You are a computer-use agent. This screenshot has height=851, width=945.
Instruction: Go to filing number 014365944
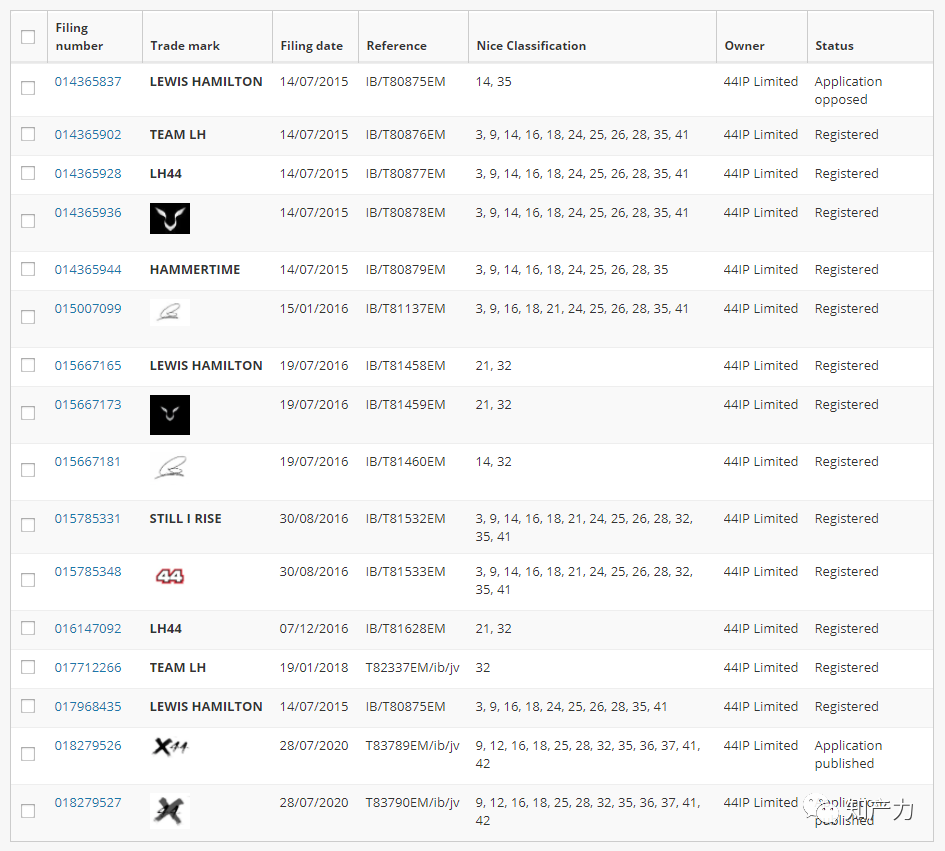click(88, 269)
